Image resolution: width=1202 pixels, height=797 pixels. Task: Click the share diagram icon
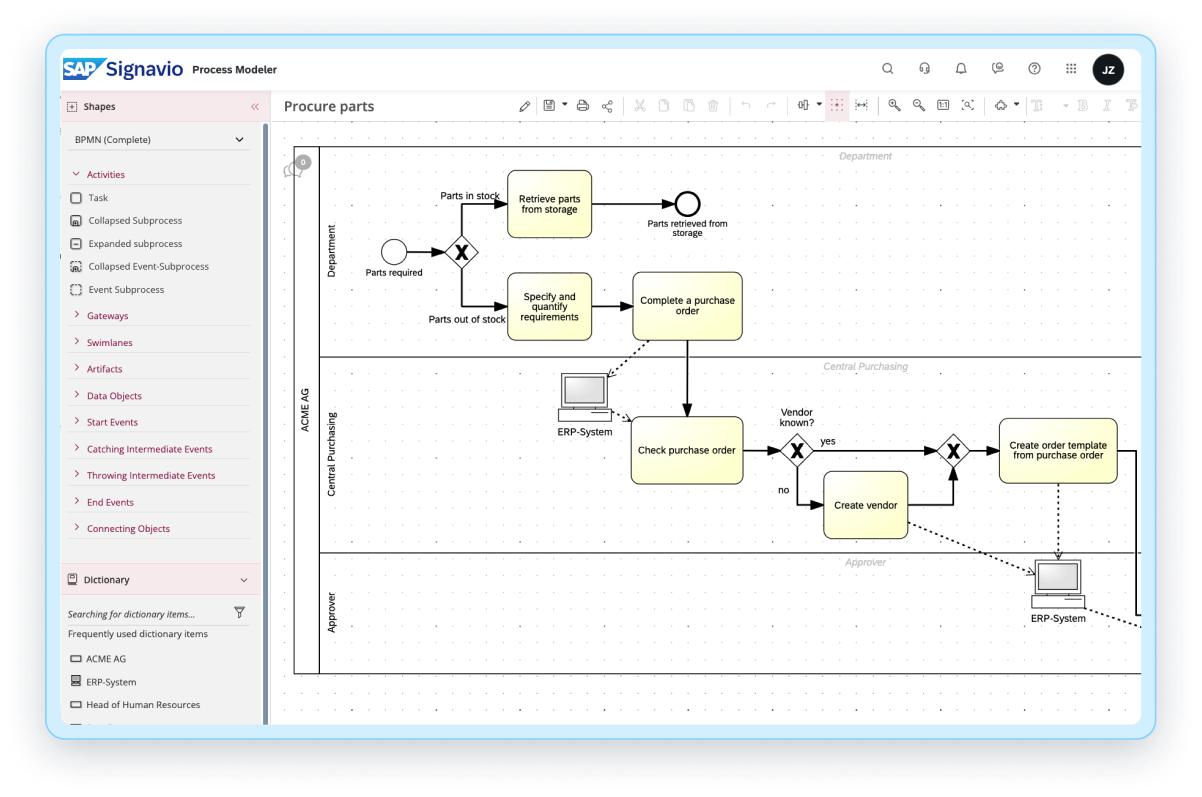tap(607, 106)
